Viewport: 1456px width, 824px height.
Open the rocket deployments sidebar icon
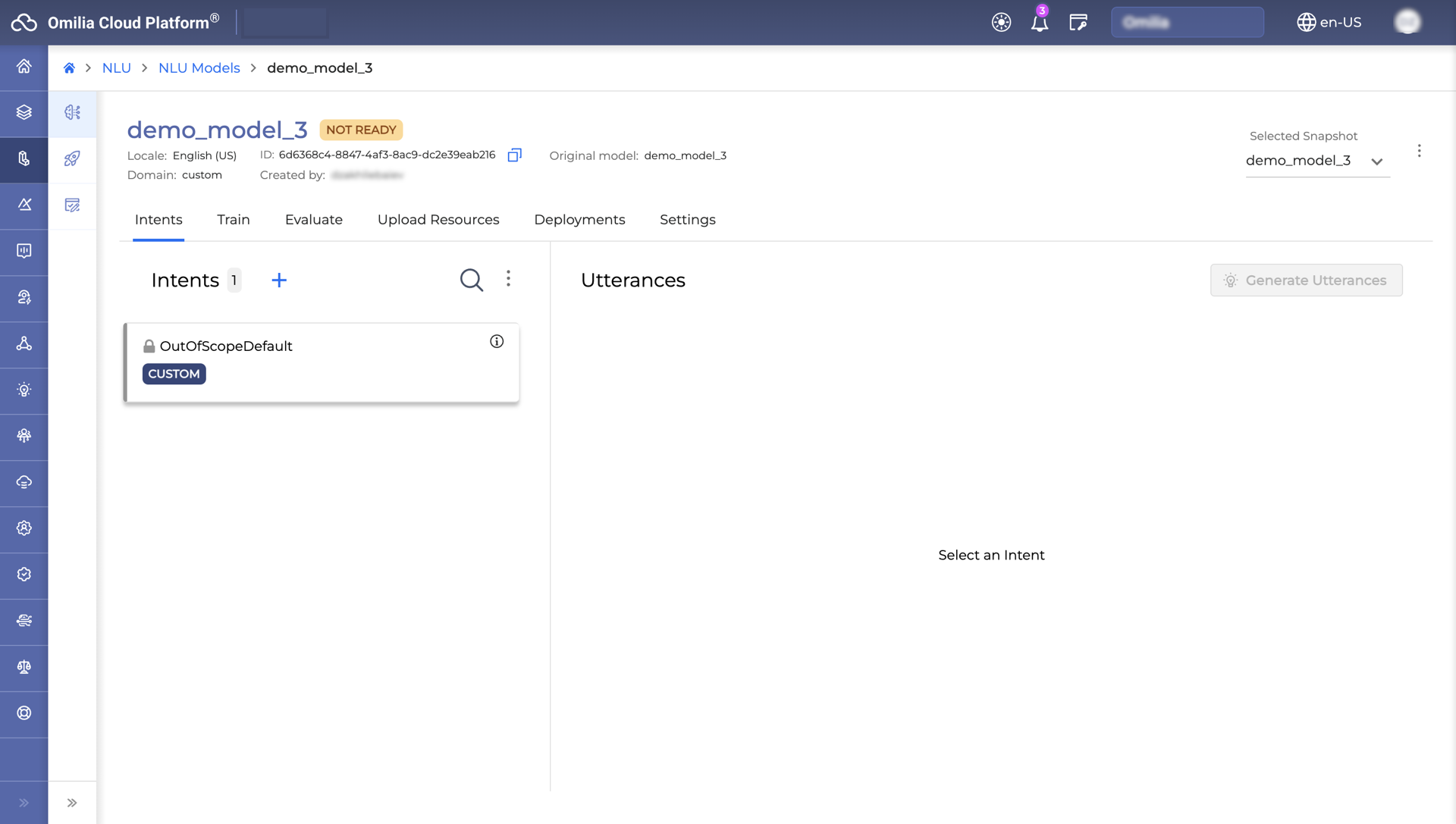click(x=72, y=159)
